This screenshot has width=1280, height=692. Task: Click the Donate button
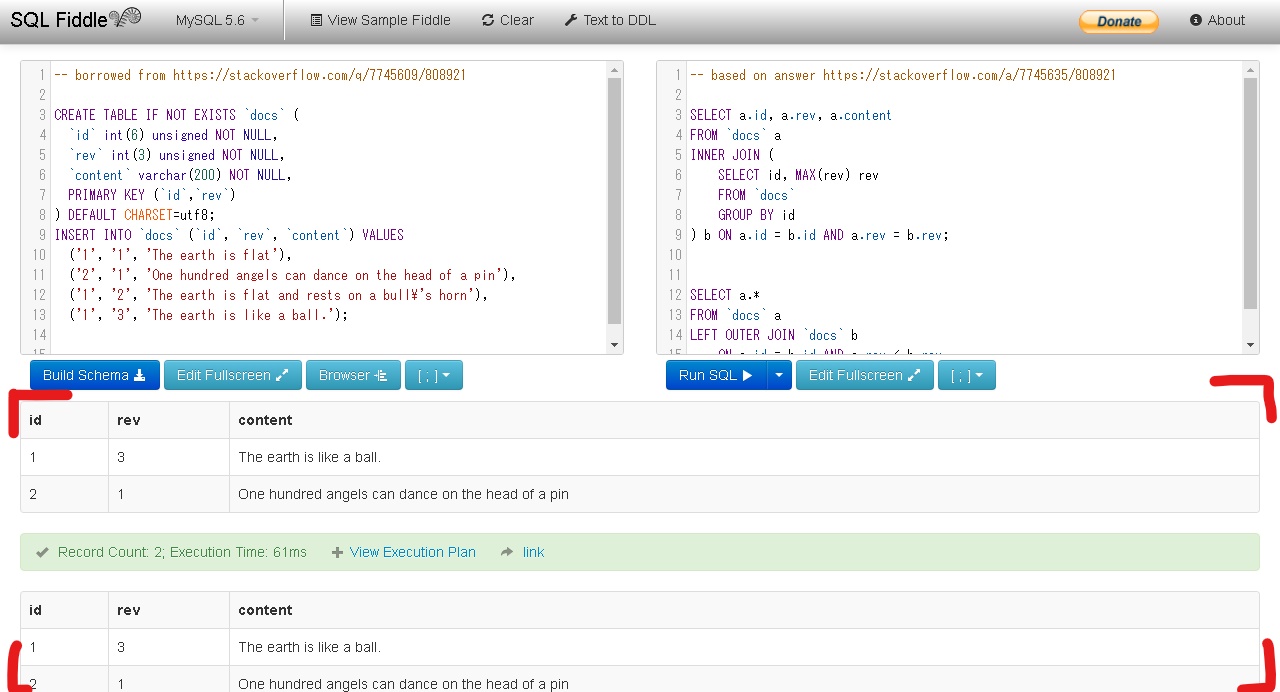tap(1117, 19)
